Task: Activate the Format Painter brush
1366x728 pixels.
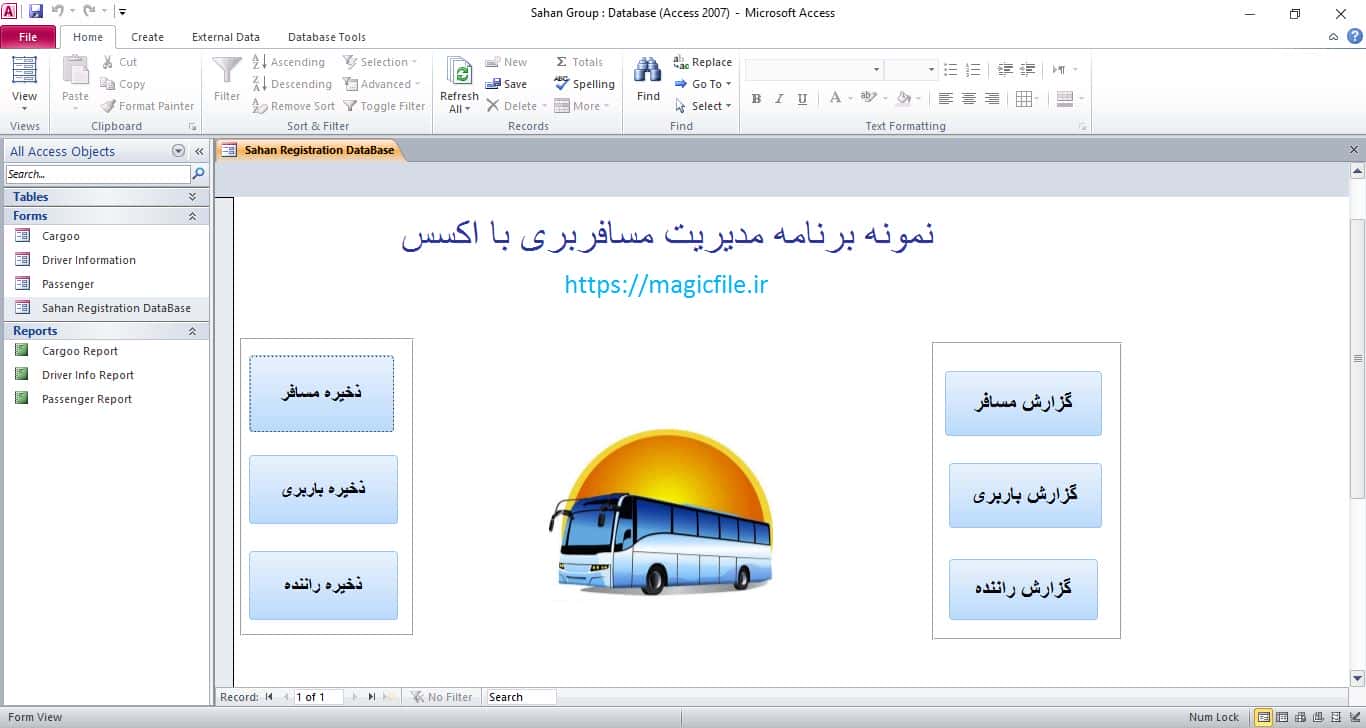Action: [148, 106]
